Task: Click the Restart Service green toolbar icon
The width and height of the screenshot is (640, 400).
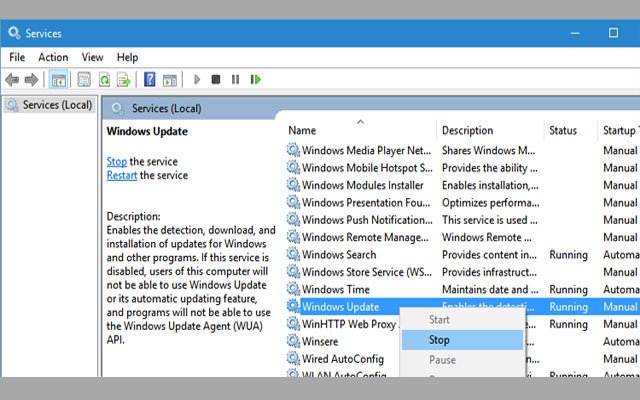Action: point(256,79)
